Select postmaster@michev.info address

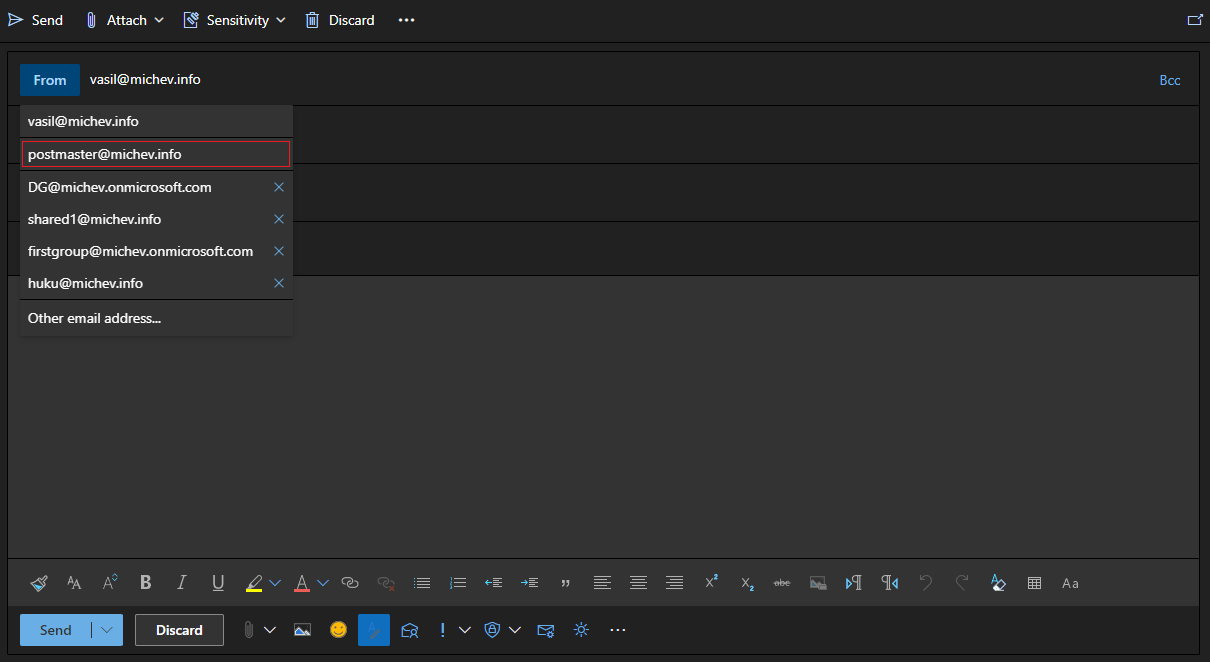coord(156,154)
